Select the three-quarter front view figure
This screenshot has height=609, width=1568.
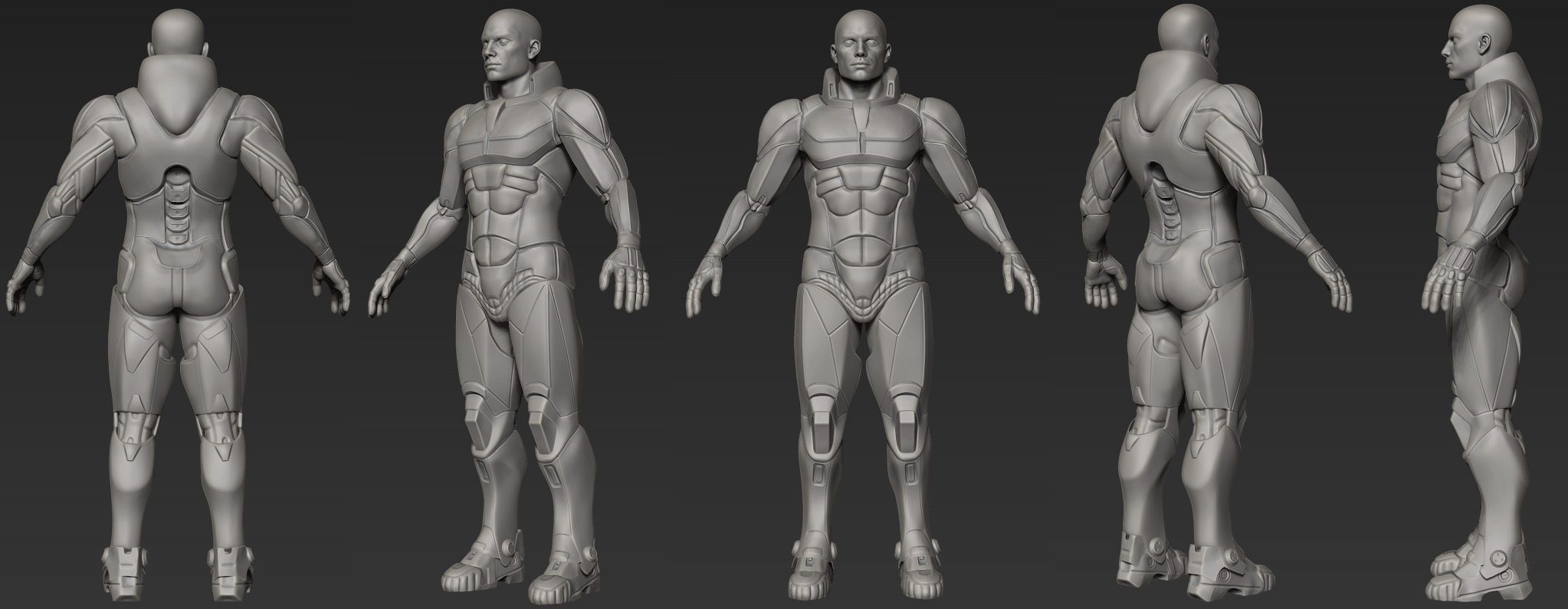tap(507, 307)
